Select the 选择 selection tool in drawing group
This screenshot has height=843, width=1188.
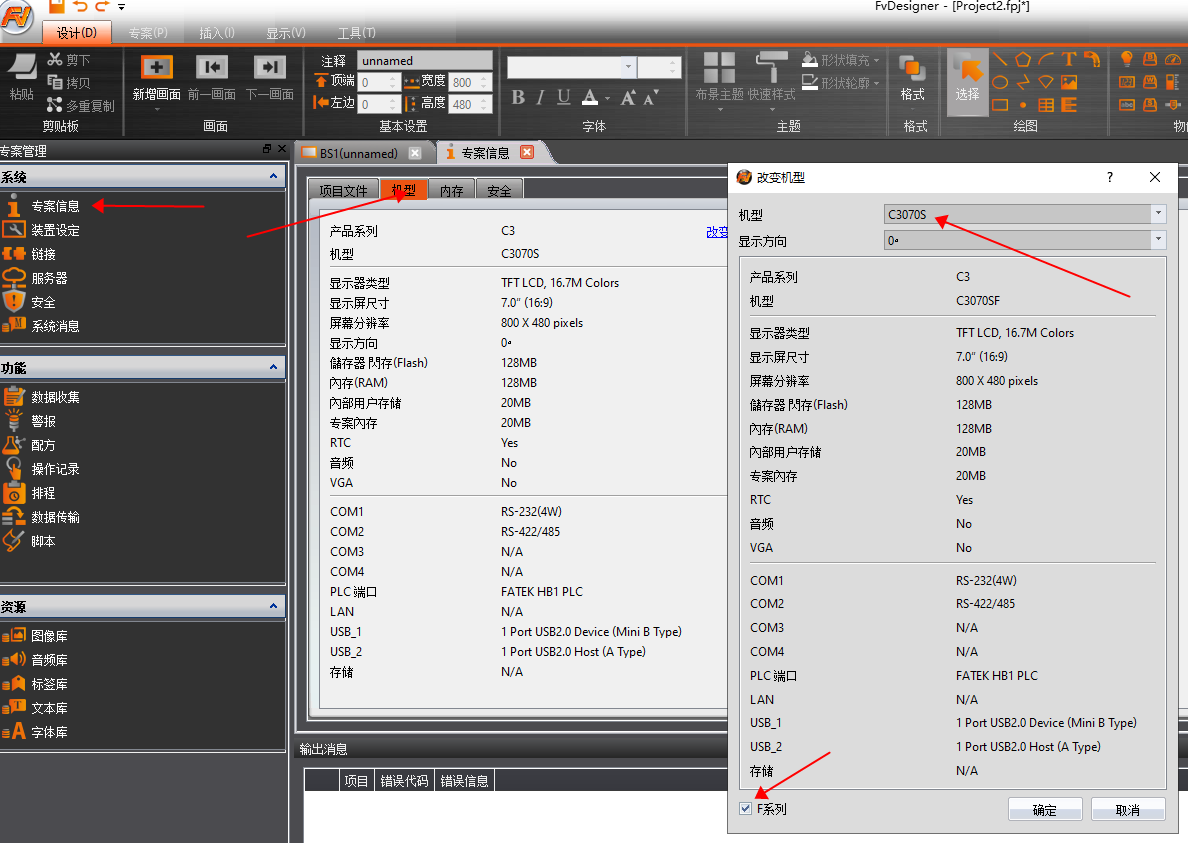pos(967,76)
